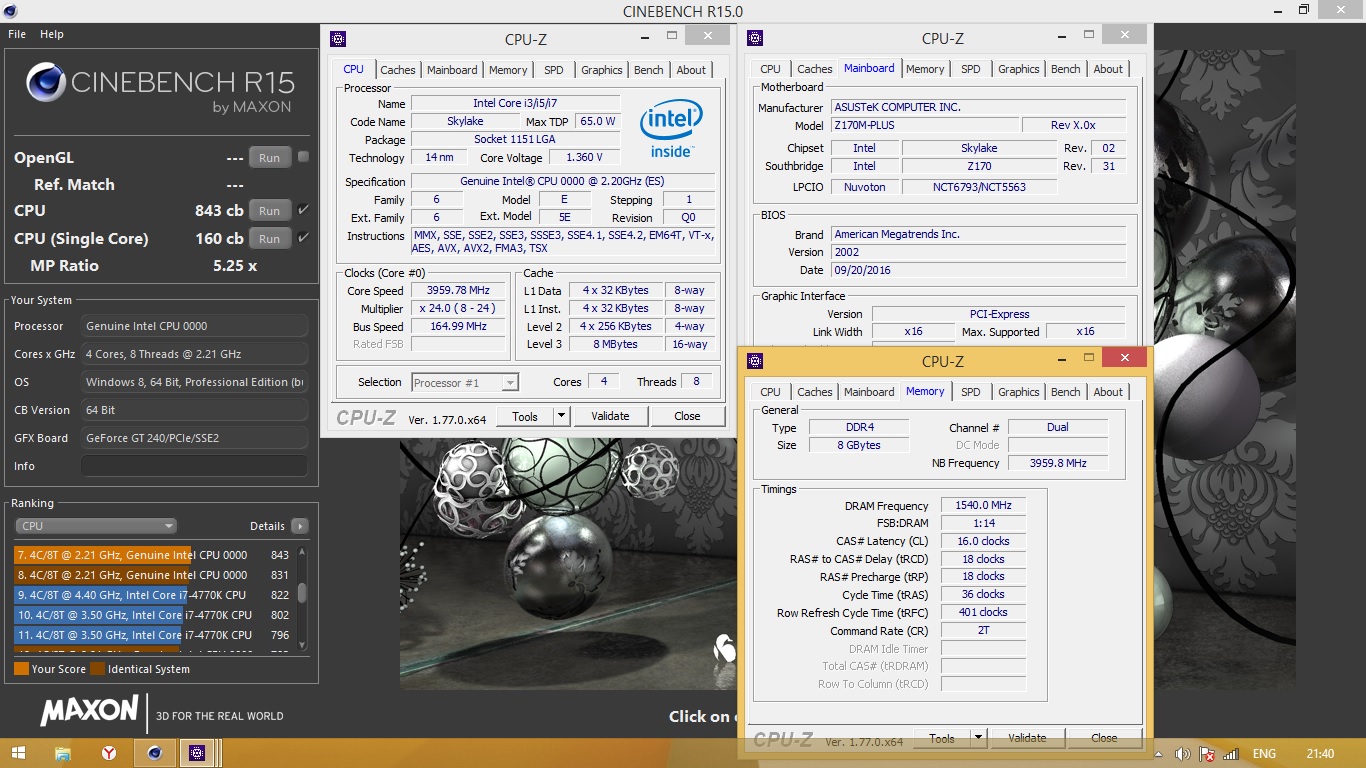Switch to the SPD tab in the CPU window

[x=554, y=70]
